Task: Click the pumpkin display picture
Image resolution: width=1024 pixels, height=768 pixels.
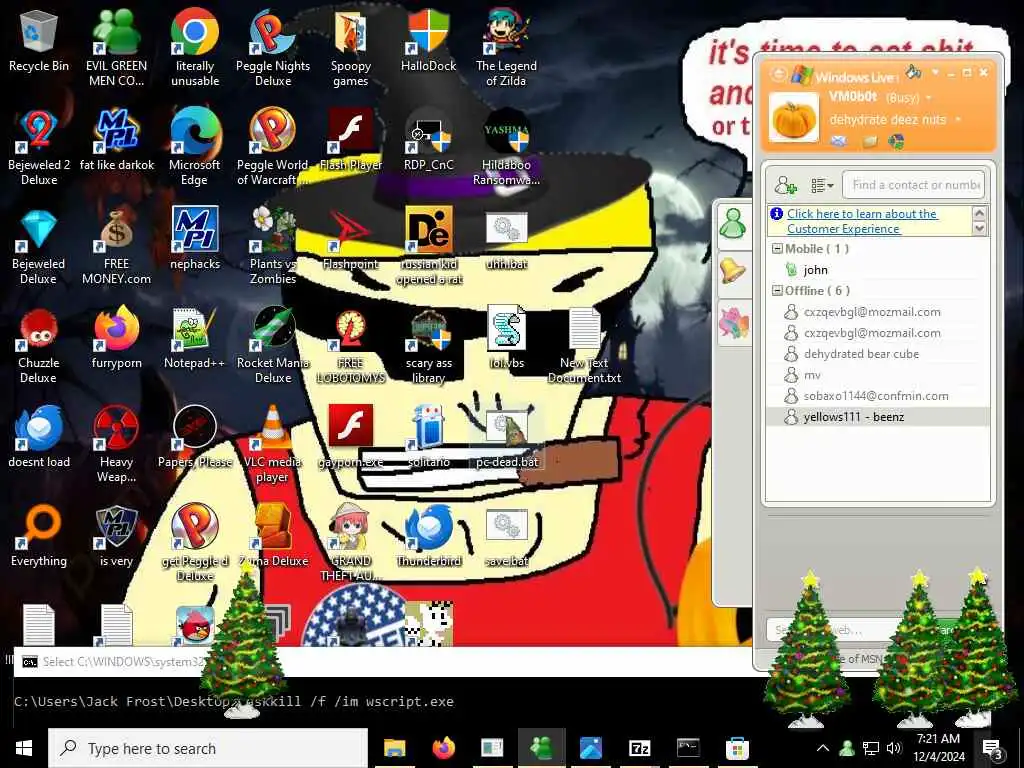Action: (793, 118)
